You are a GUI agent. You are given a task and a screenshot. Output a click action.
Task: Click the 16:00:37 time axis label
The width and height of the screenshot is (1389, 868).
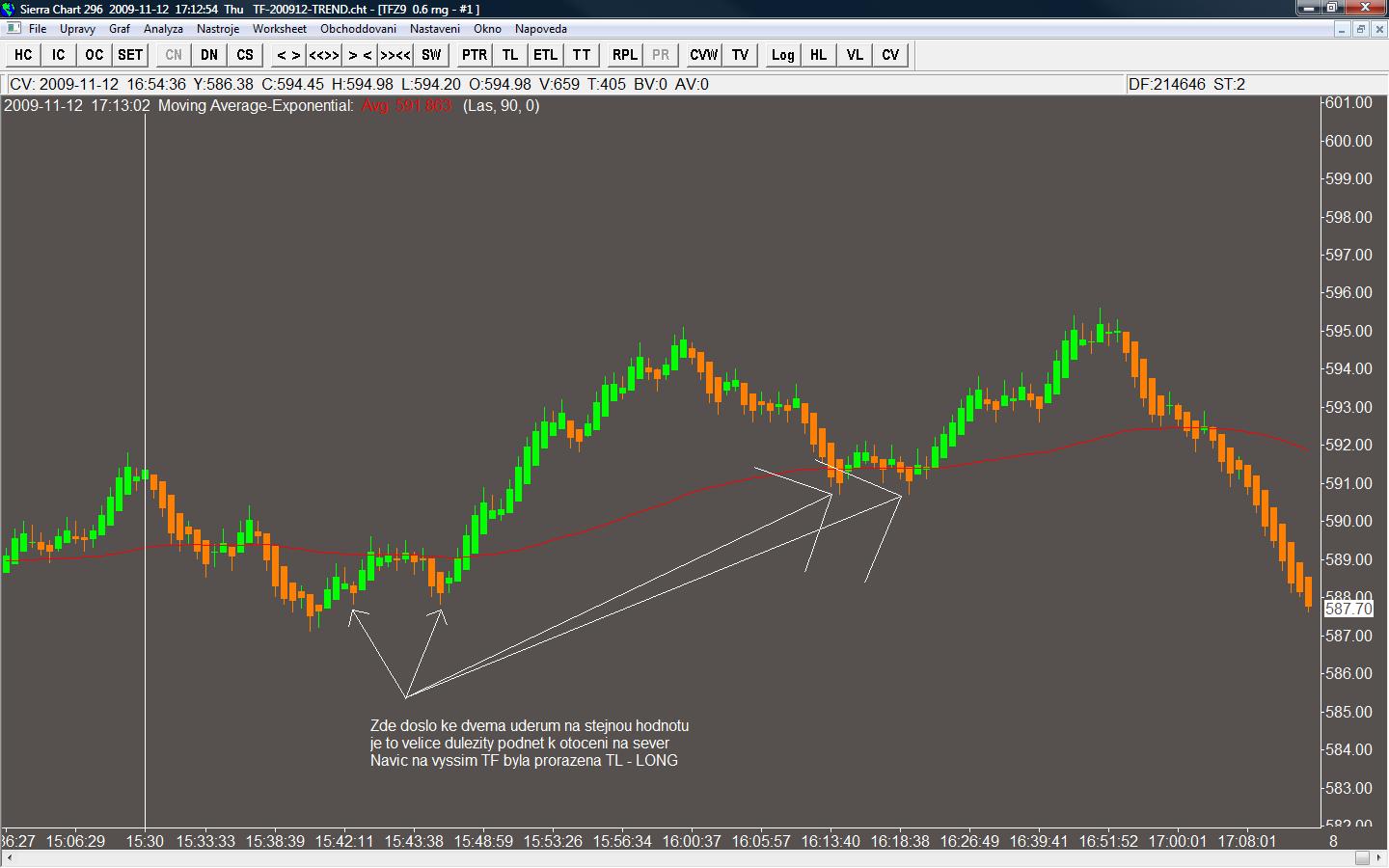[x=692, y=841]
